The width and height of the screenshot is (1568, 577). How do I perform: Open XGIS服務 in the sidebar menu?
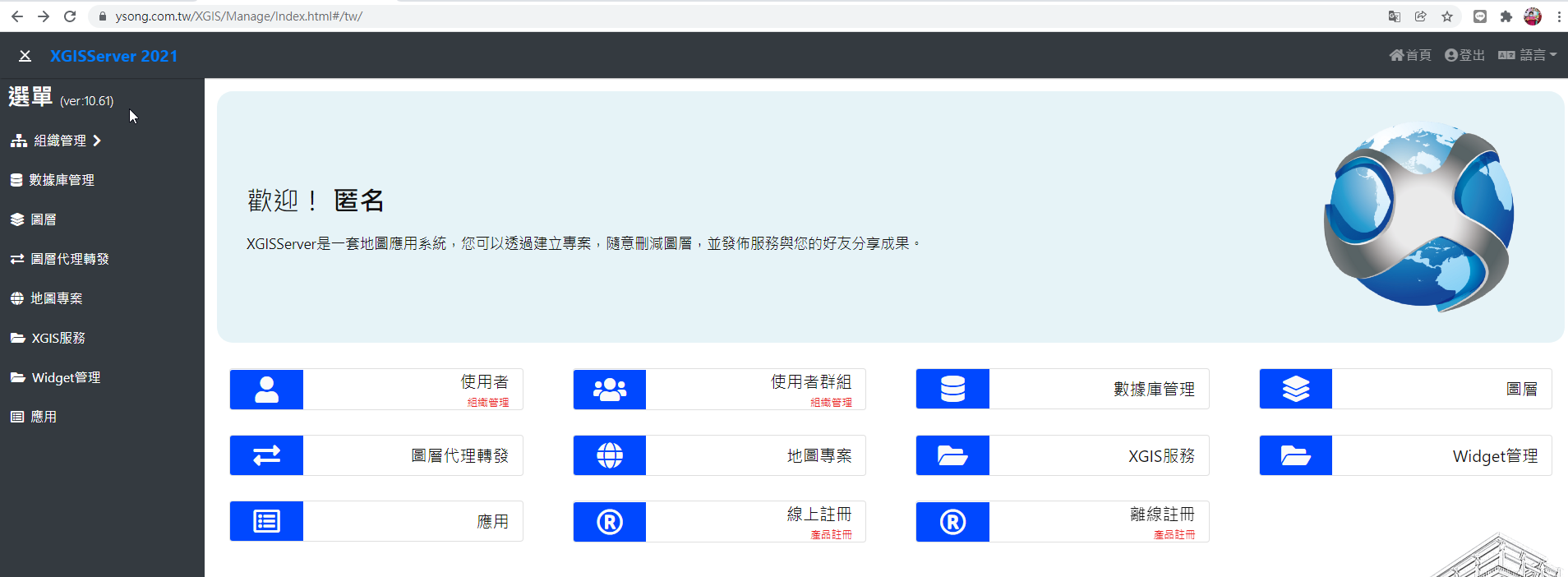[48, 338]
